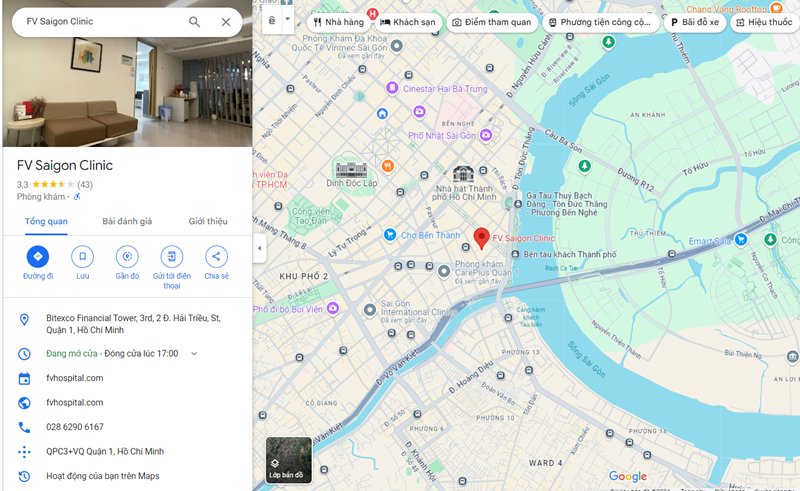
Task: Click the Gửi tới điện thoại icon
Action: [172, 257]
